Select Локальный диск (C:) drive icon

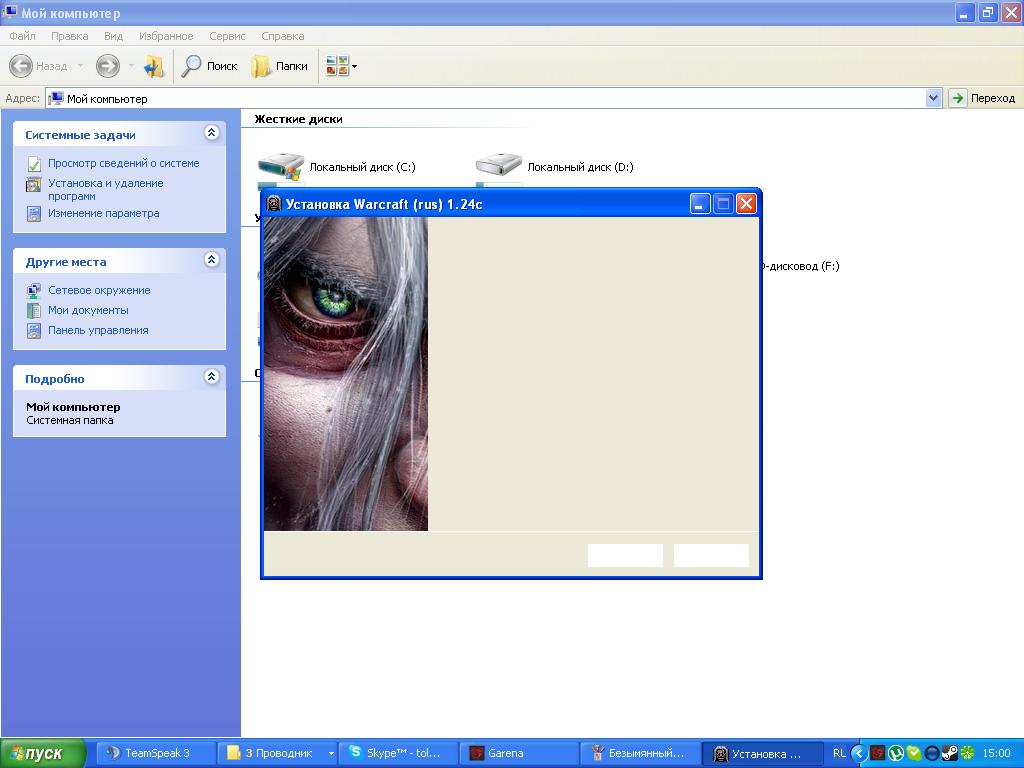pos(281,167)
